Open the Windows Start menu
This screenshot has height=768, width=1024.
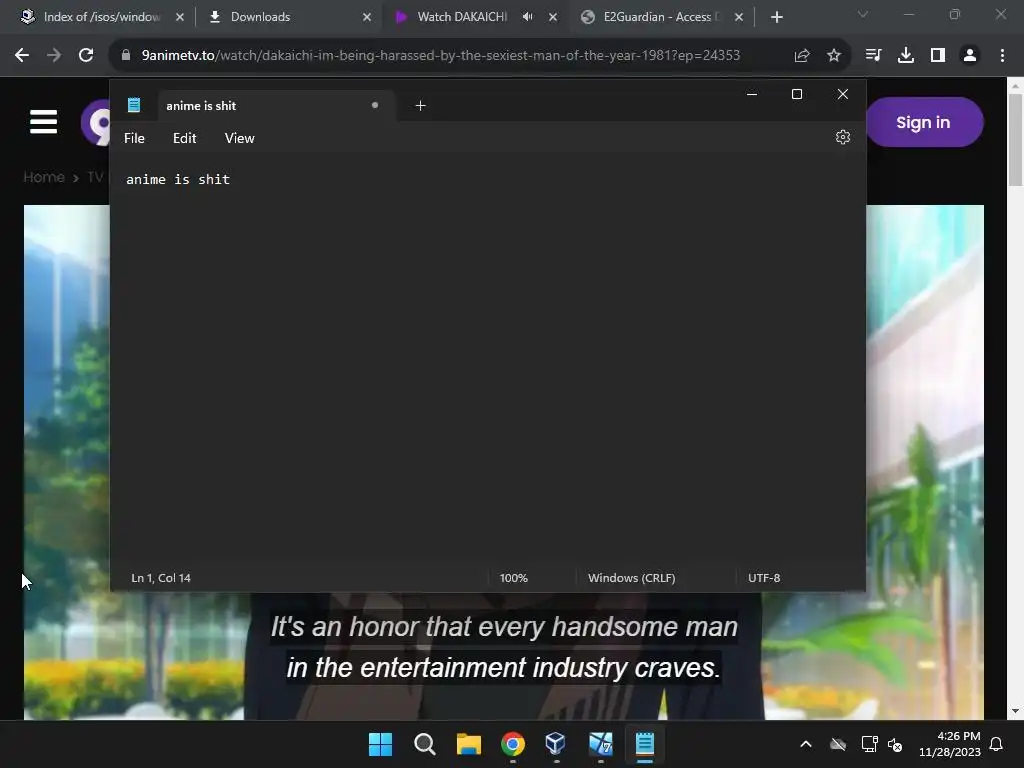click(x=380, y=744)
